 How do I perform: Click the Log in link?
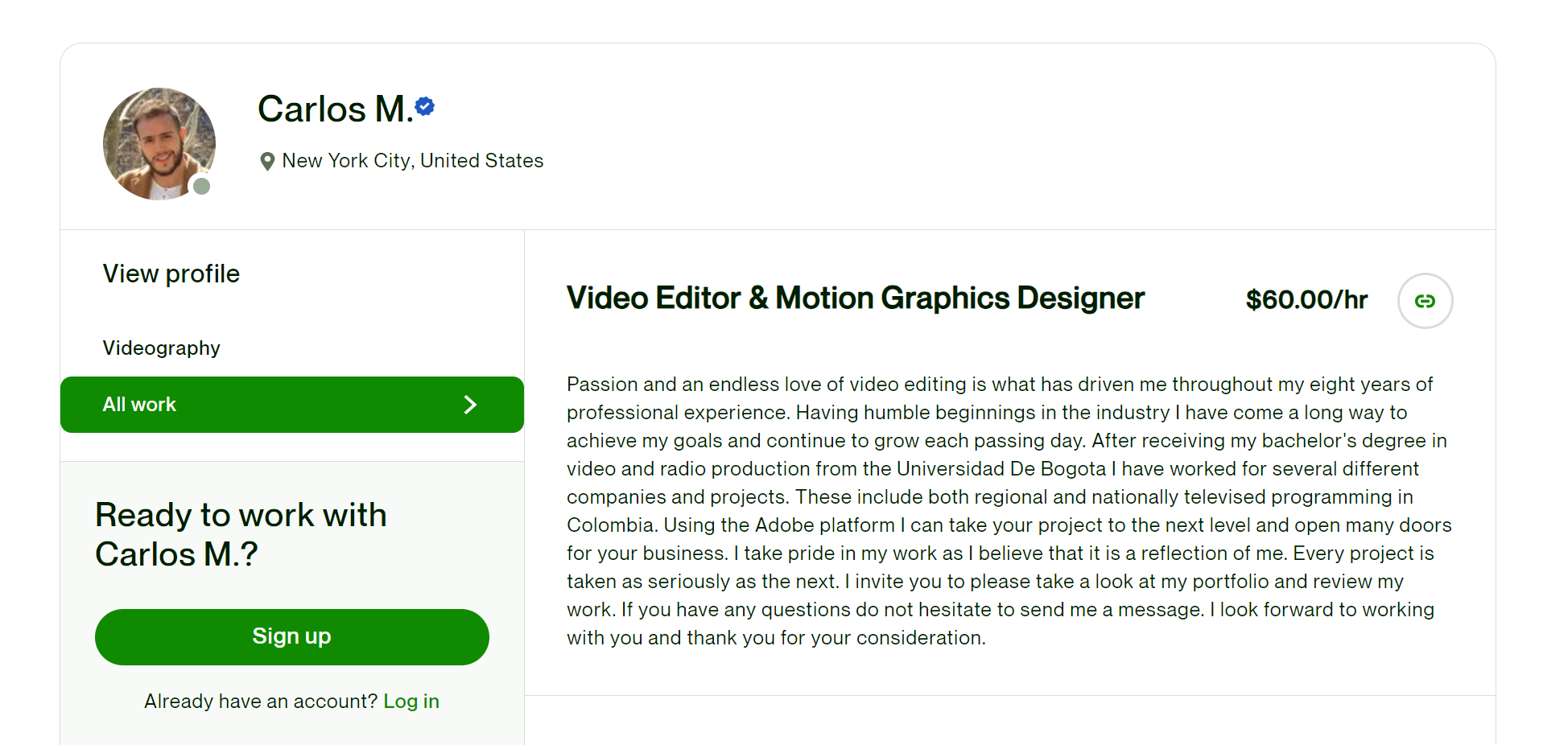411,701
